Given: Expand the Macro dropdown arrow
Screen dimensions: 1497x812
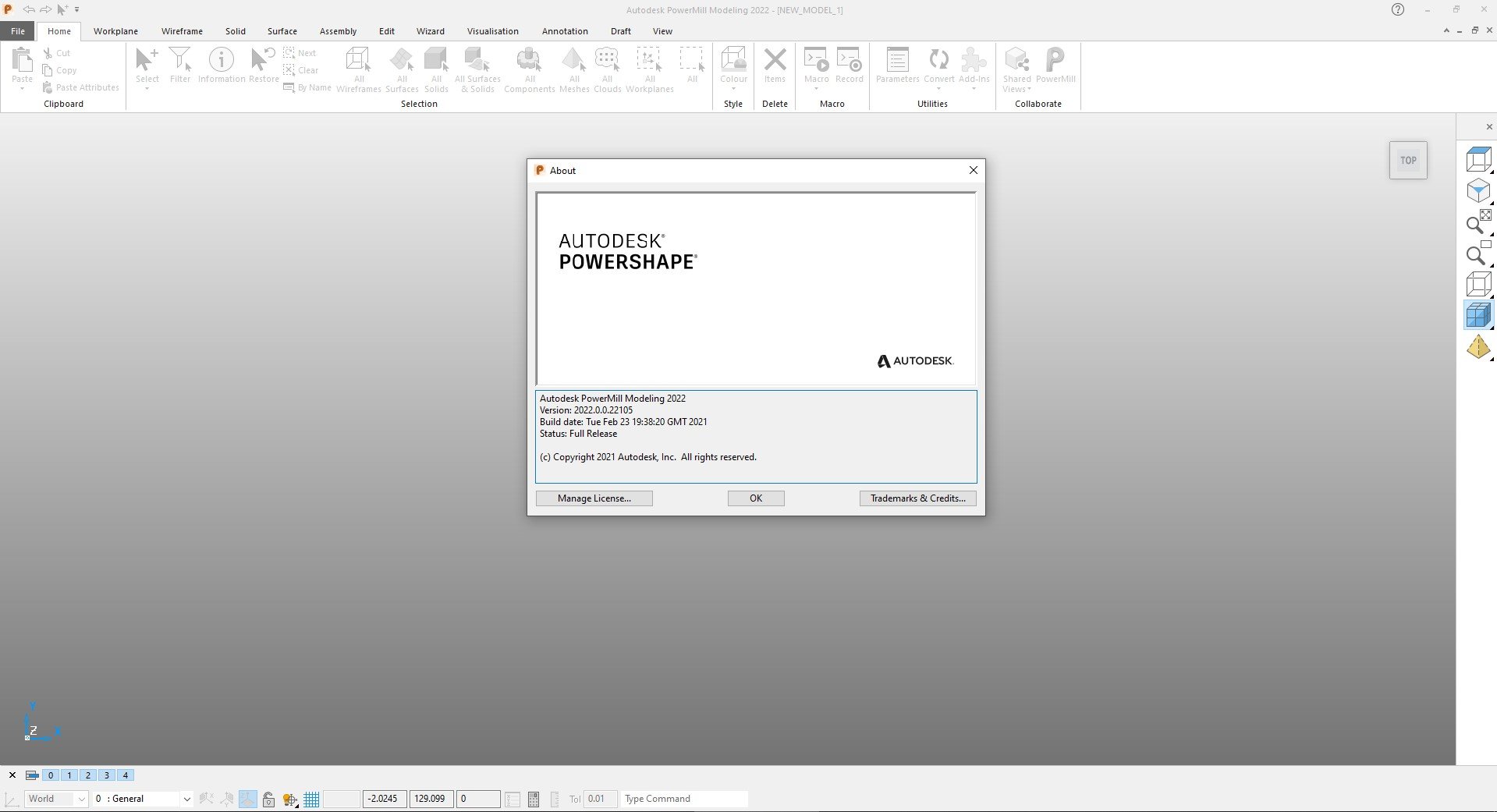Looking at the screenshot, I should pos(817,88).
